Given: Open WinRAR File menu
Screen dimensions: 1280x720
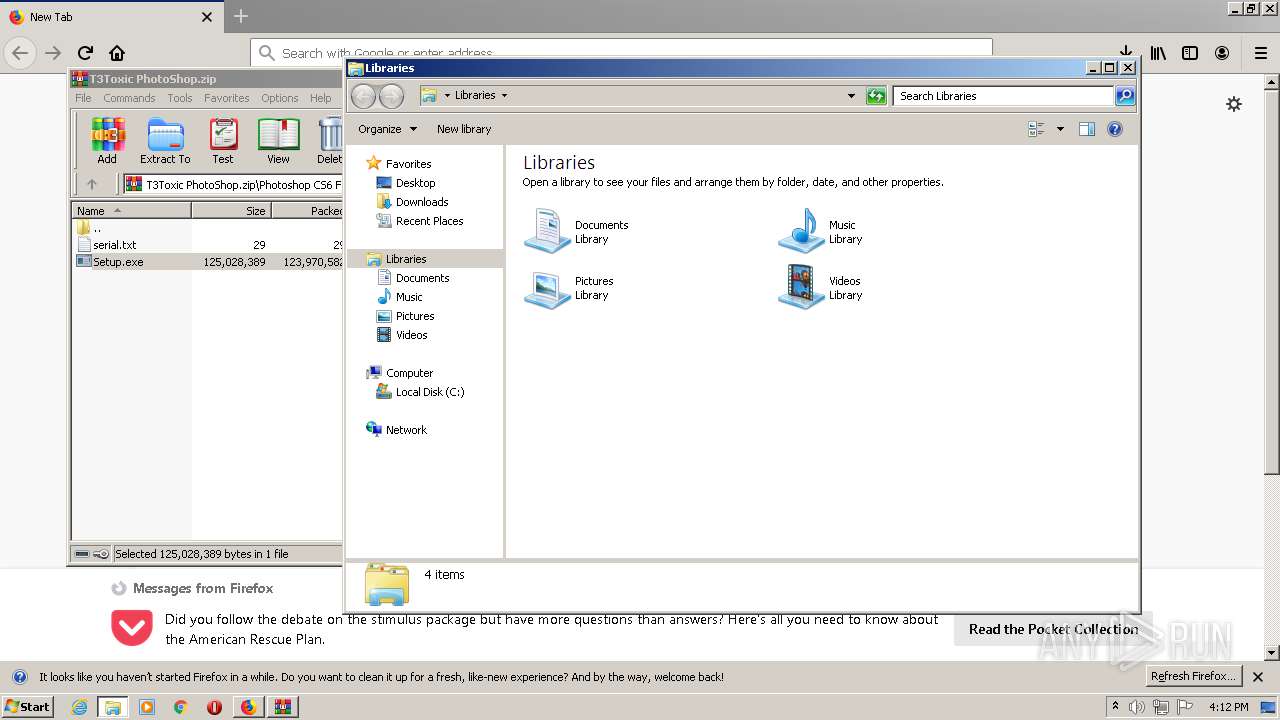Looking at the screenshot, I should [x=83, y=98].
